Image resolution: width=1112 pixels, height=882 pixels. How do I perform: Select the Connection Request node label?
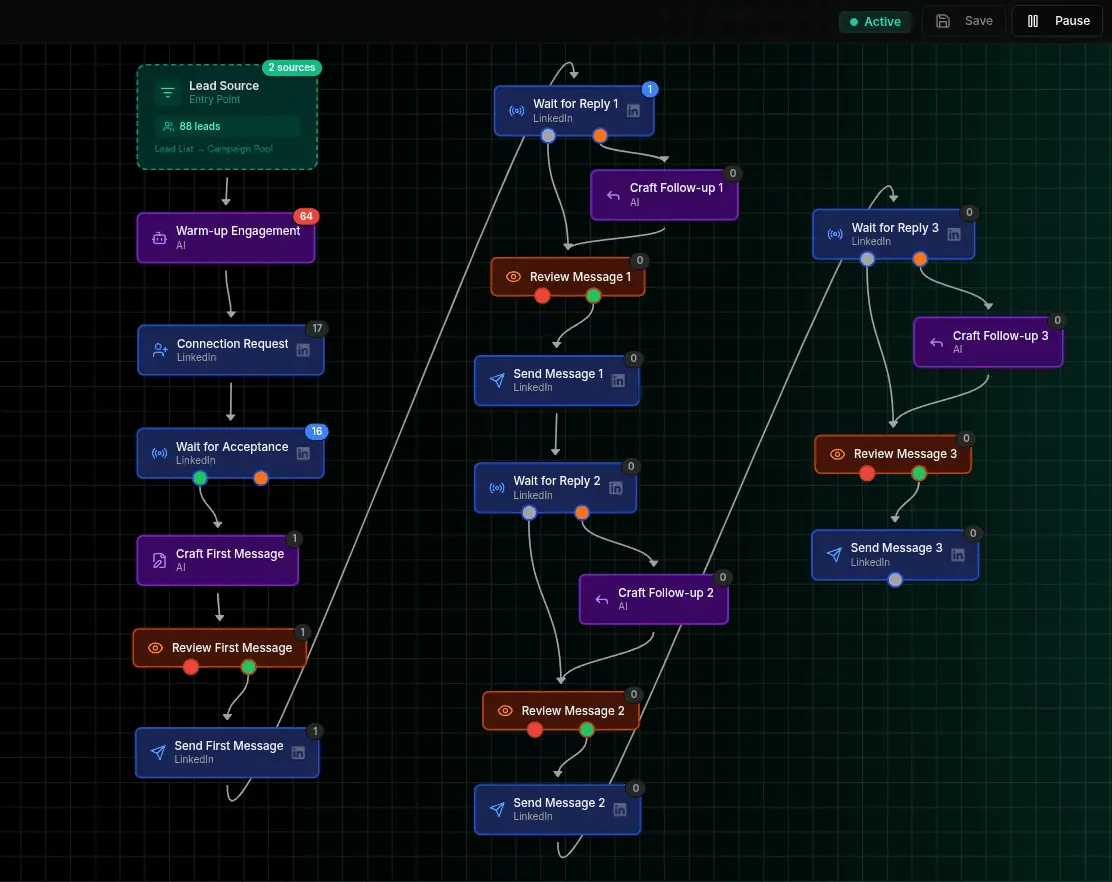[233, 344]
